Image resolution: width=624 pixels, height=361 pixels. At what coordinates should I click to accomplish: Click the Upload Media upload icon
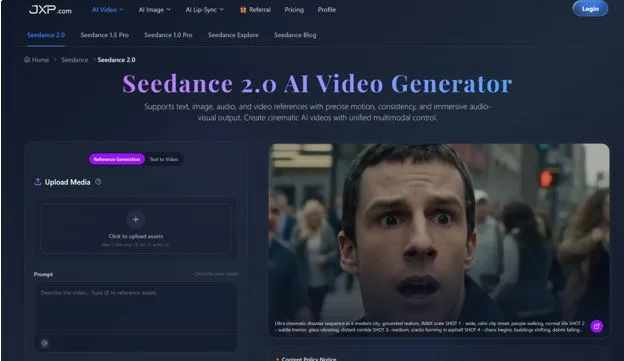(x=37, y=182)
